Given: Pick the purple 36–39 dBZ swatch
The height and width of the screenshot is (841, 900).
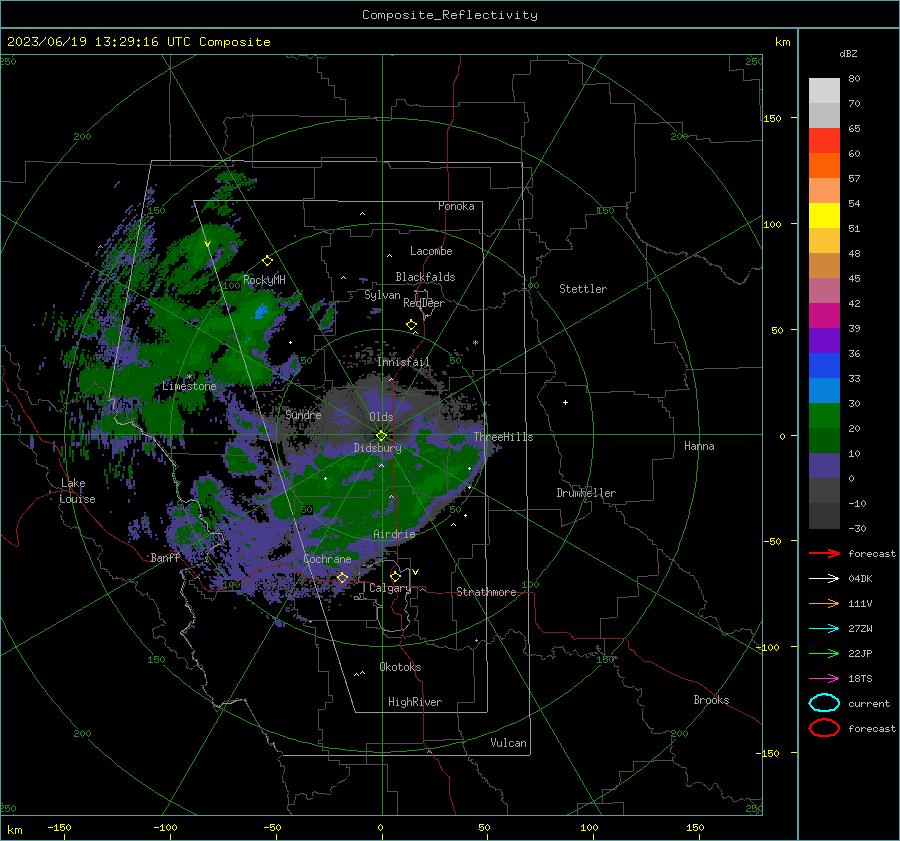Looking at the screenshot, I should coord(824,341).
